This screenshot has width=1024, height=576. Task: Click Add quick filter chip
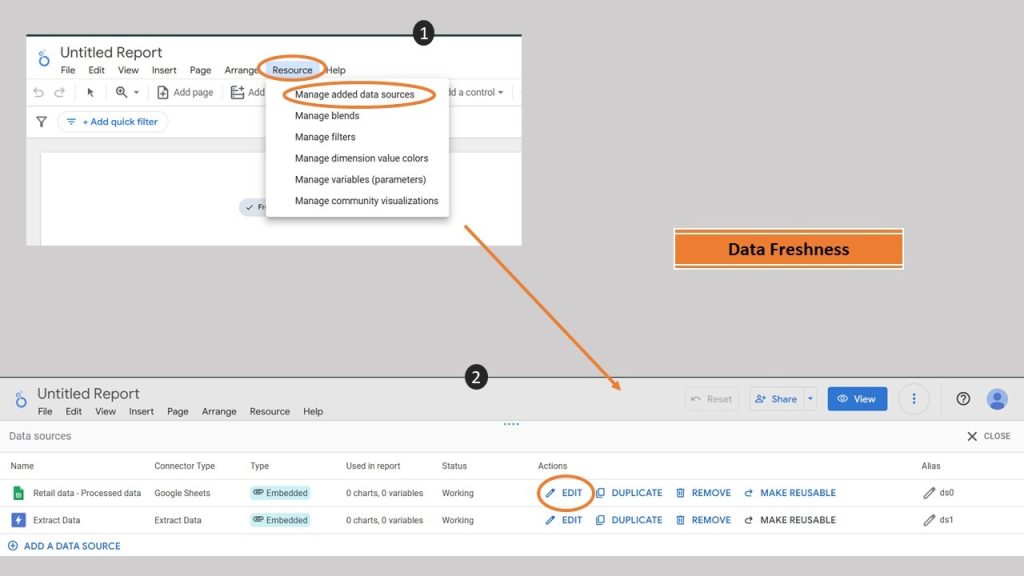[x=112, y=121]
